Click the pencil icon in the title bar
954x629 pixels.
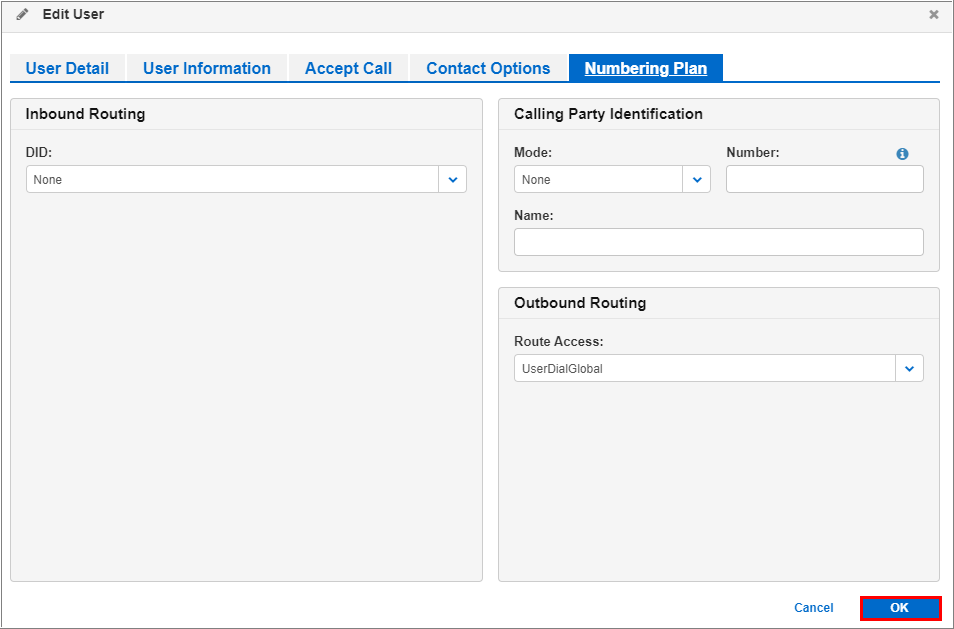click(22, 14)
